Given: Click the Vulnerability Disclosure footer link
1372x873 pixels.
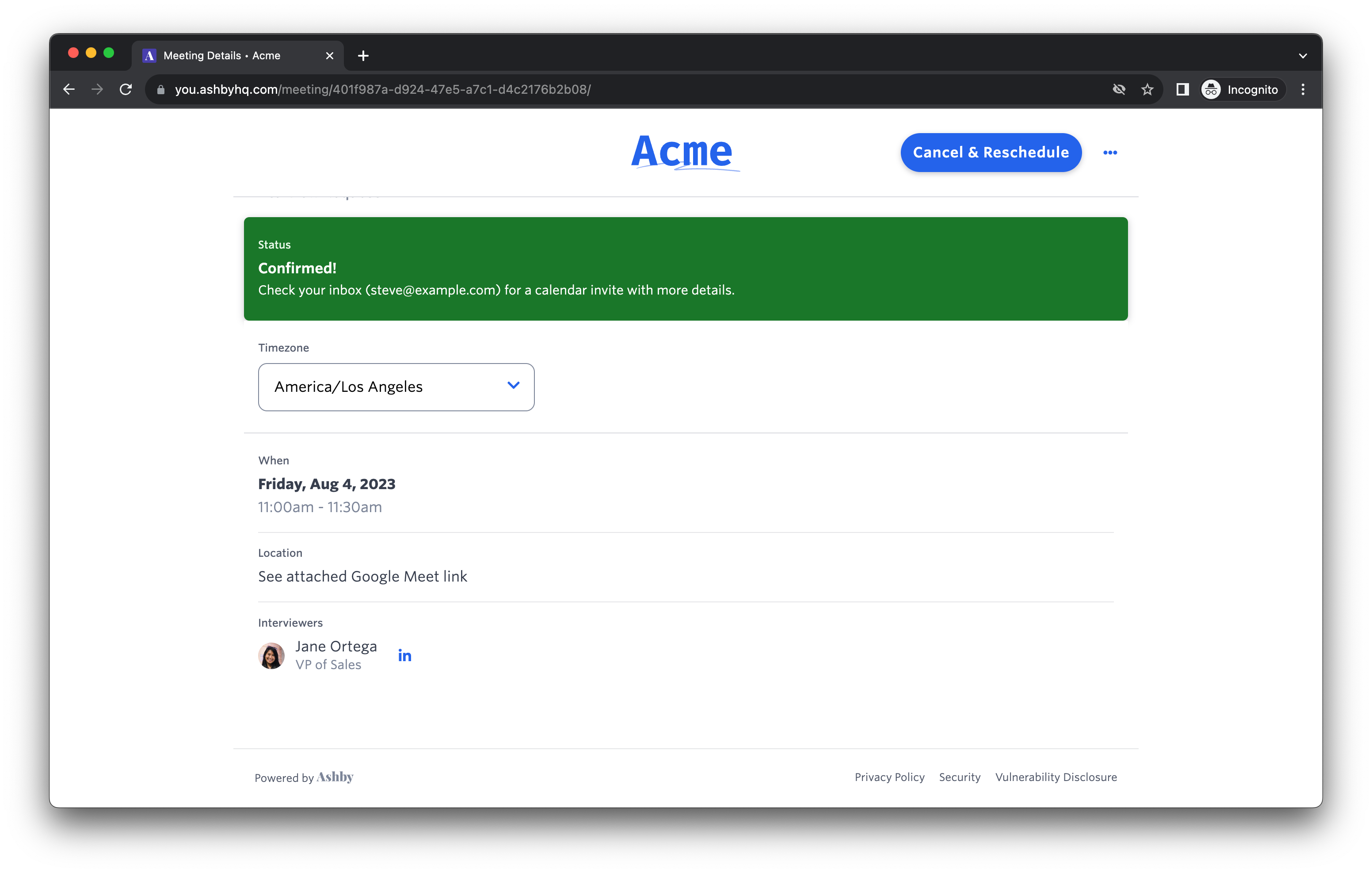Looking at the screenshot, I should click(x=1056, y=777).
